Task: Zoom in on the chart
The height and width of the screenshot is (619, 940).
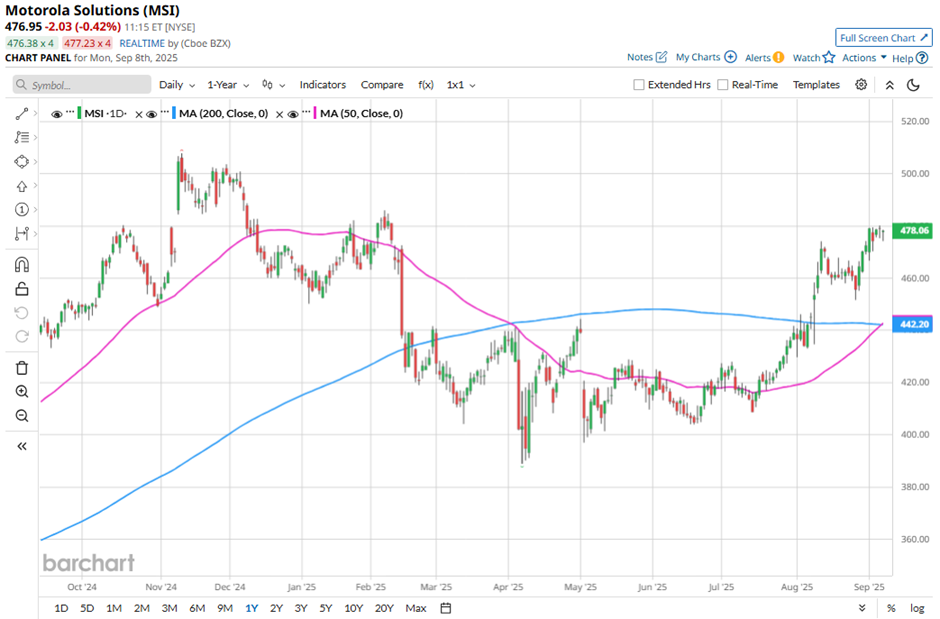Action: pos(22,392)
